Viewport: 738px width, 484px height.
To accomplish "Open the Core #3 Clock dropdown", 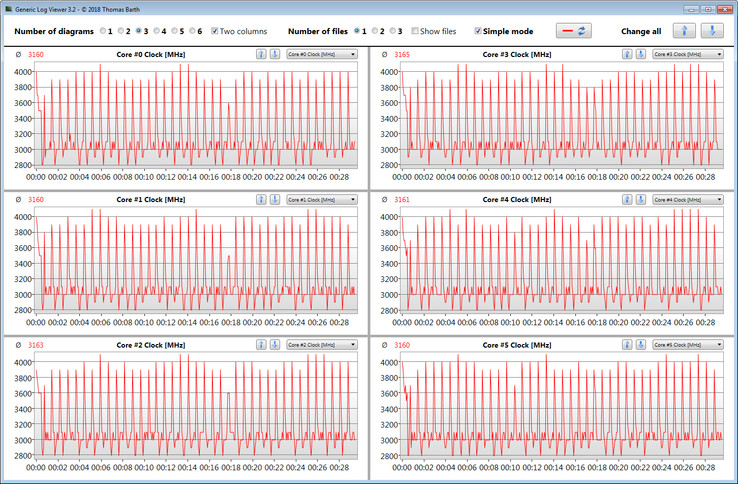I will (x=687, y=54).
